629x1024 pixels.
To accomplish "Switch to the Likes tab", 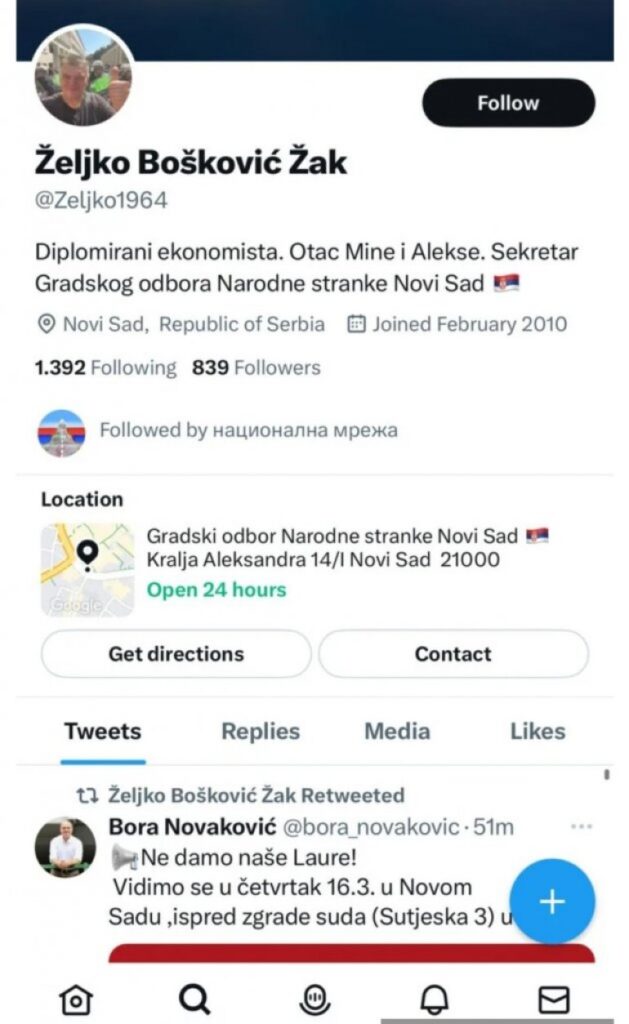I will 537,731.
